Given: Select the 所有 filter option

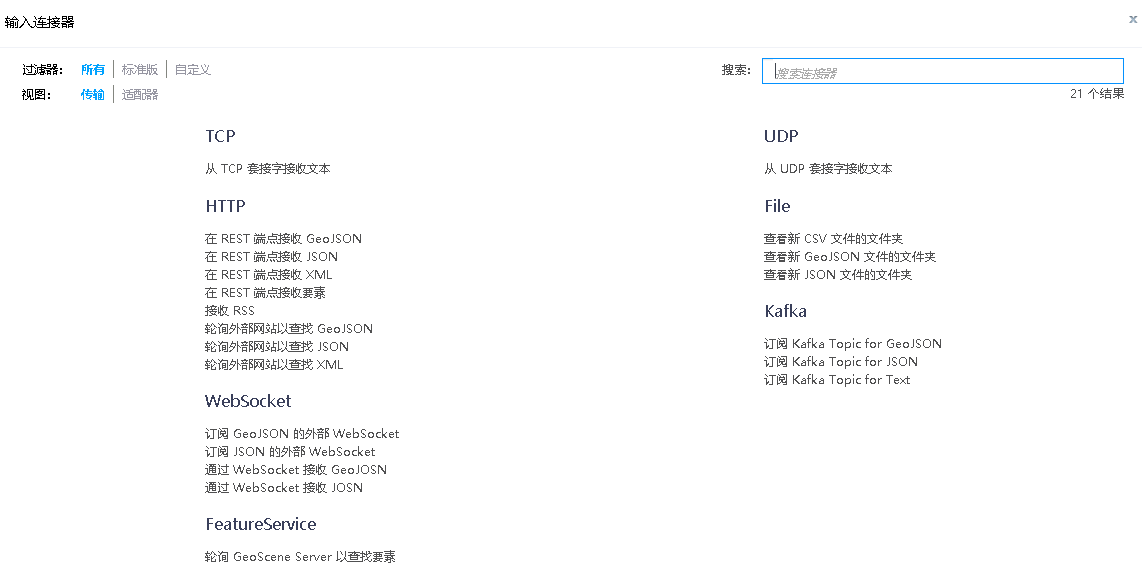Looking at the screenshot, I should [93, 70].
